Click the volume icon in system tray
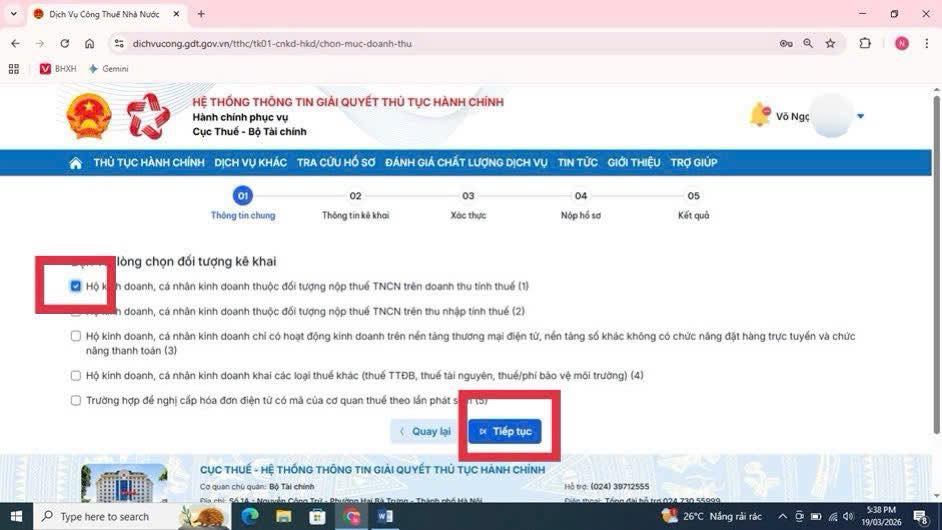This screenshot has width=942, height=530. coord(848,516)
